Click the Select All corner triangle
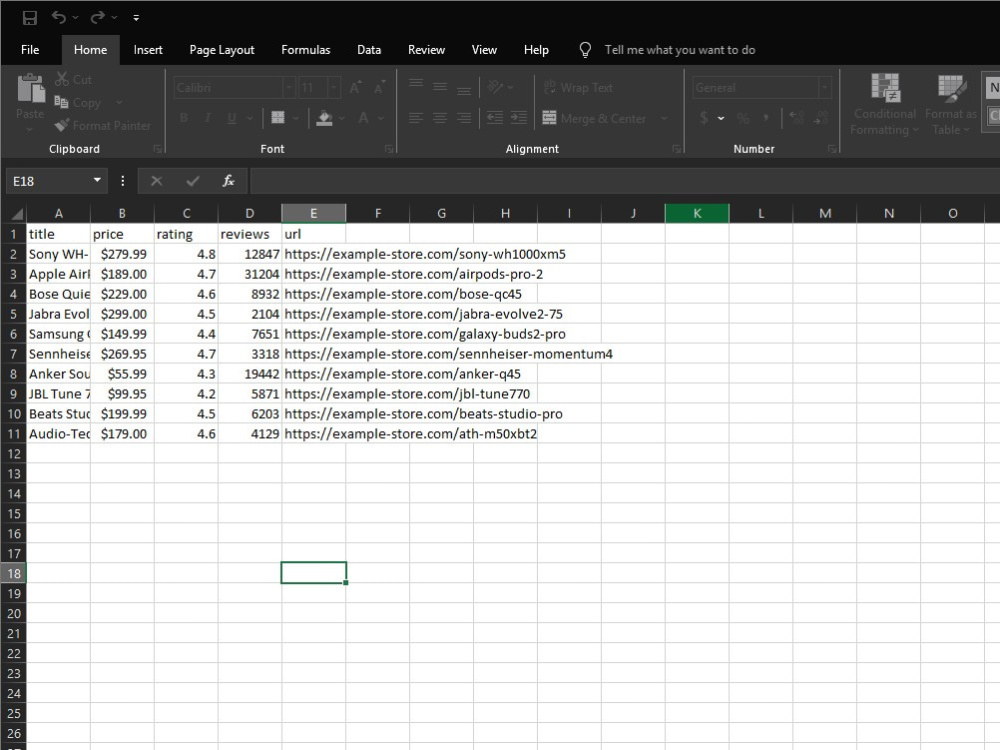Screen dimensions: 1000x750 [17, 214]
